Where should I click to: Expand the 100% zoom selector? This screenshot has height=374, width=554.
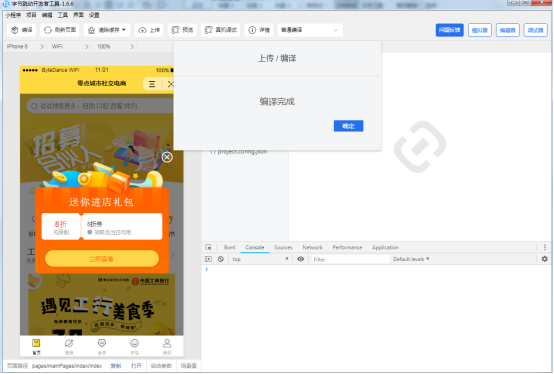click(x=115, y=46)
